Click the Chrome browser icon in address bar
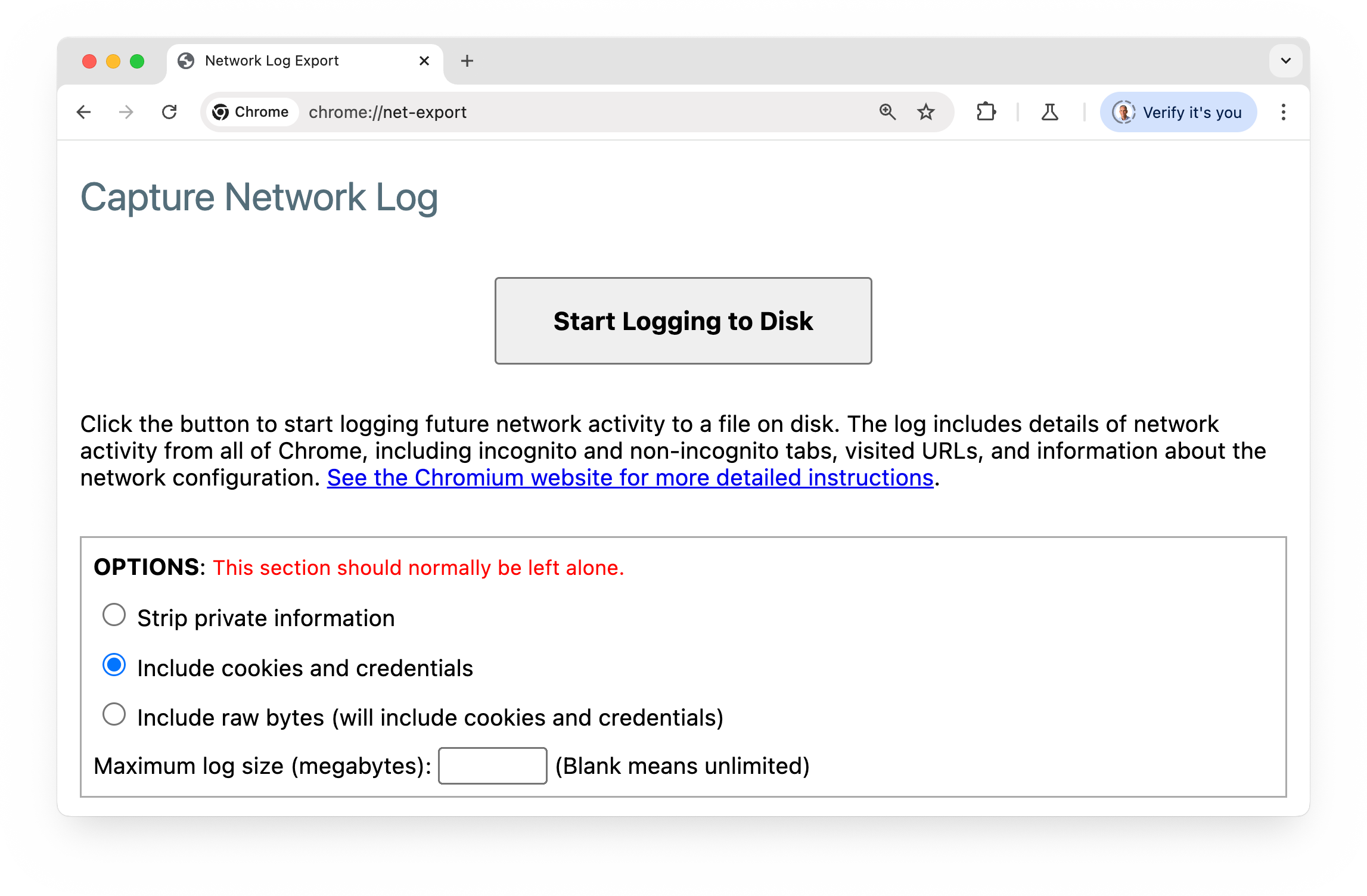 point(221,111)
